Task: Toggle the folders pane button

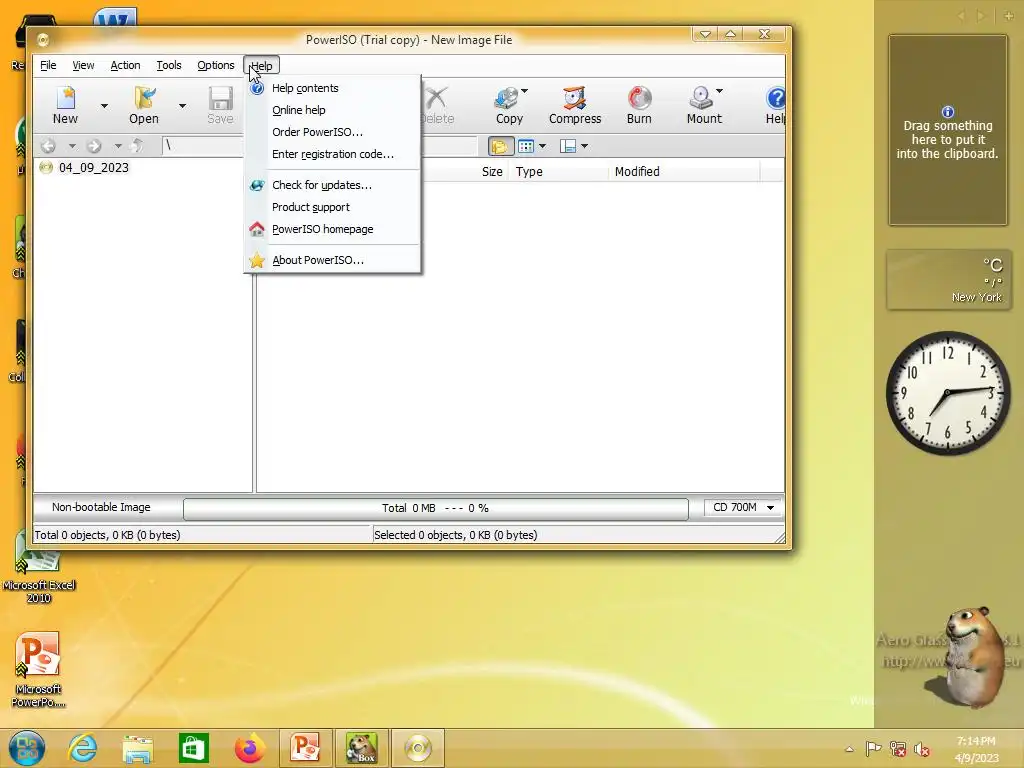Action: pos(500,146)
